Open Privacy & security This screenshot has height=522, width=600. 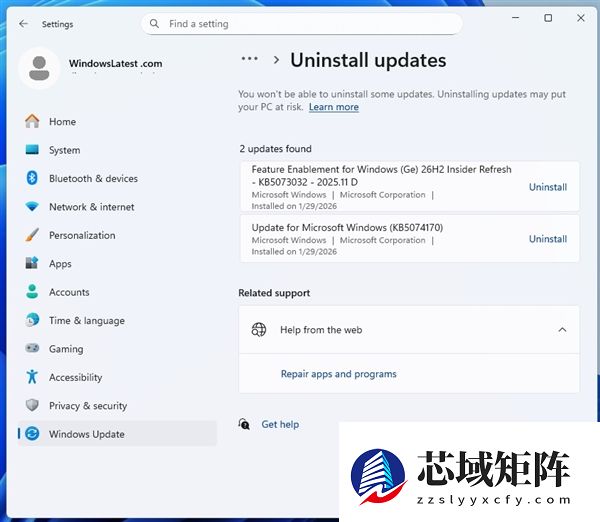[x=117, y=405]
